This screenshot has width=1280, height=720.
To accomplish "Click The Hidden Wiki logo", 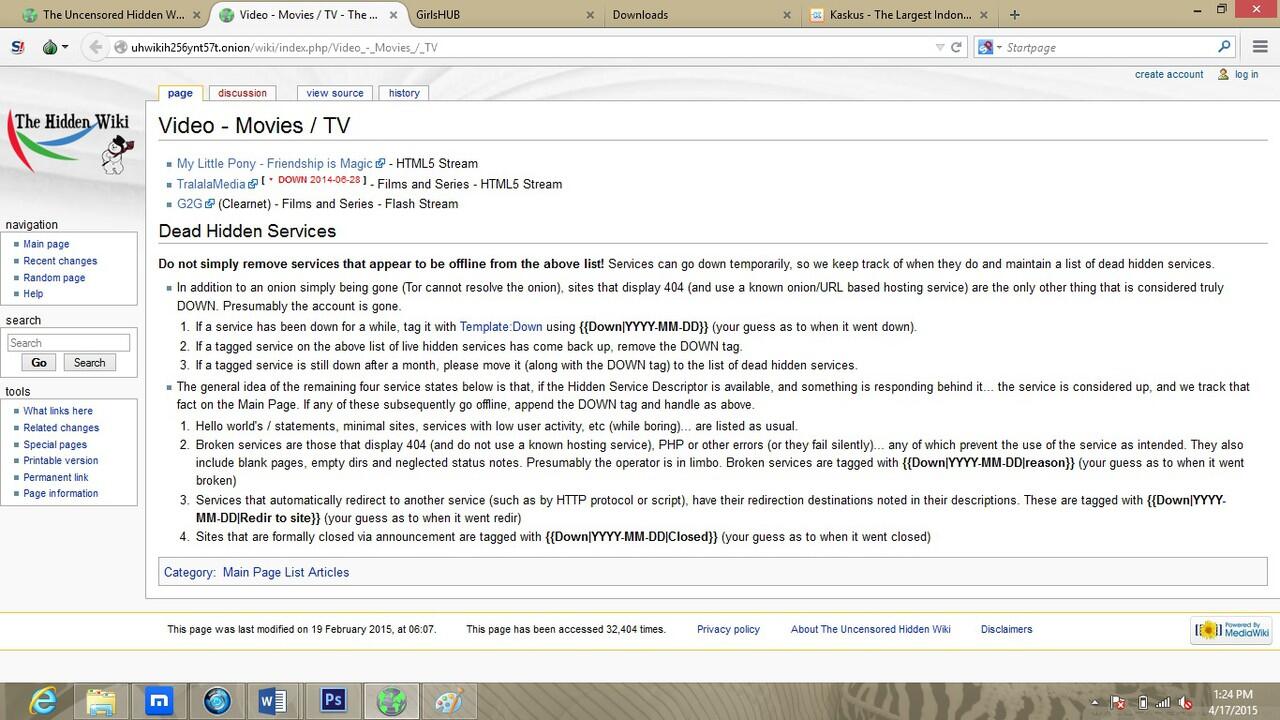I will point(72,142).
